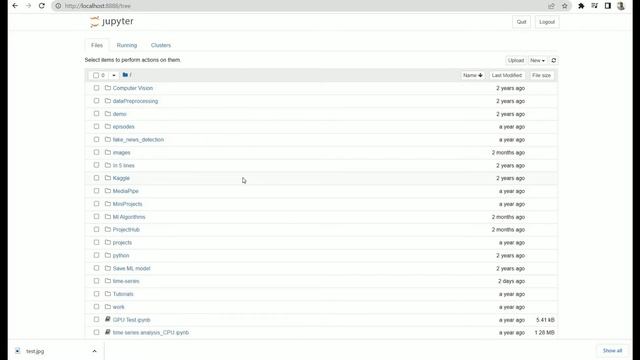The height and width of the screenshot is (360, 640).
Task: Toggle the select-all checkbox
Action: [x=96, y=76]
